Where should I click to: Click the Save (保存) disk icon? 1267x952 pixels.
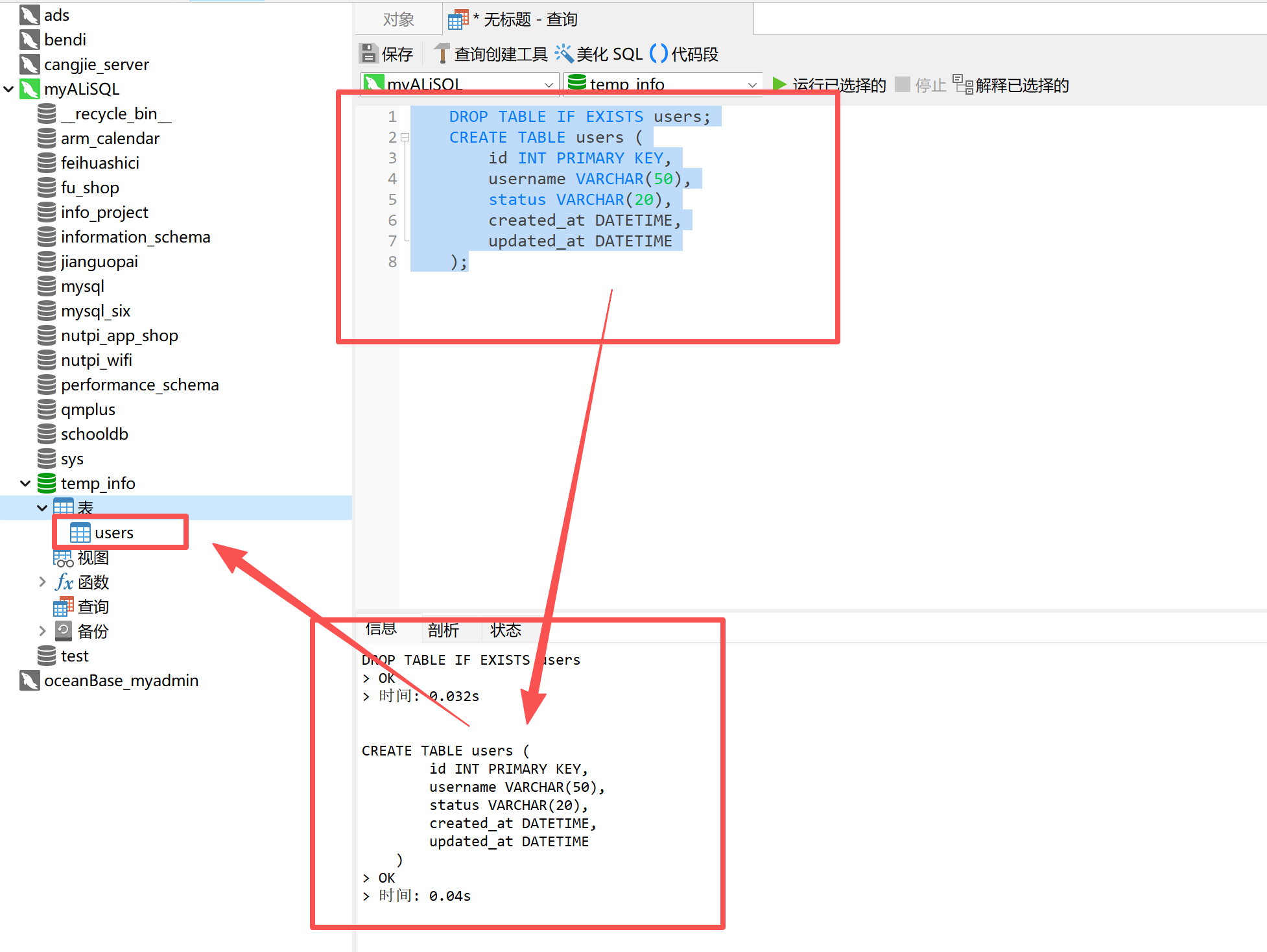pyautogui.click(x=368, y=54)
